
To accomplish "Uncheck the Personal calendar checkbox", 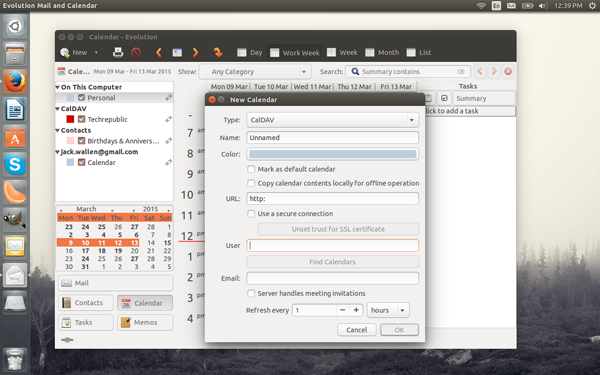I will [x=82, y=98].
